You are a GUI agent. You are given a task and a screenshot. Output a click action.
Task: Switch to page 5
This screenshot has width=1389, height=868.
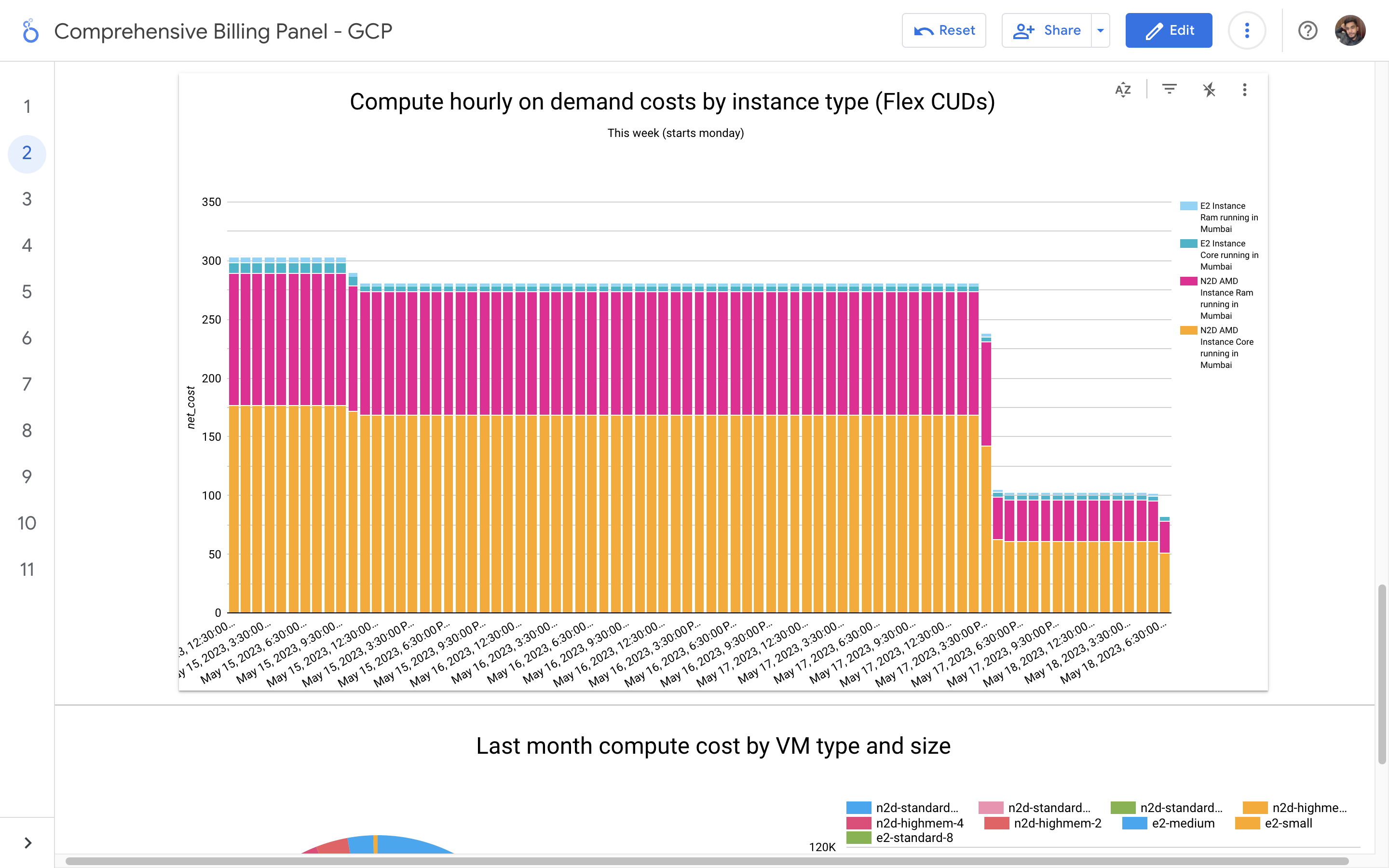tap(27, 292)
